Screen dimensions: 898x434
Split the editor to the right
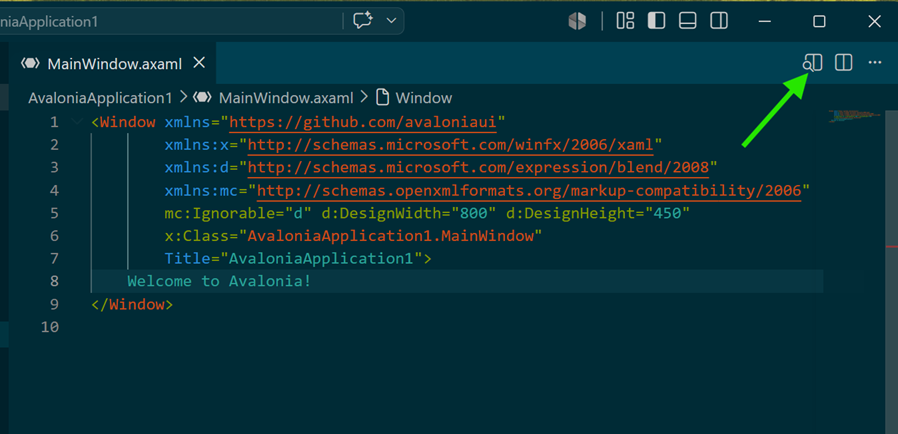click(844, 63)
